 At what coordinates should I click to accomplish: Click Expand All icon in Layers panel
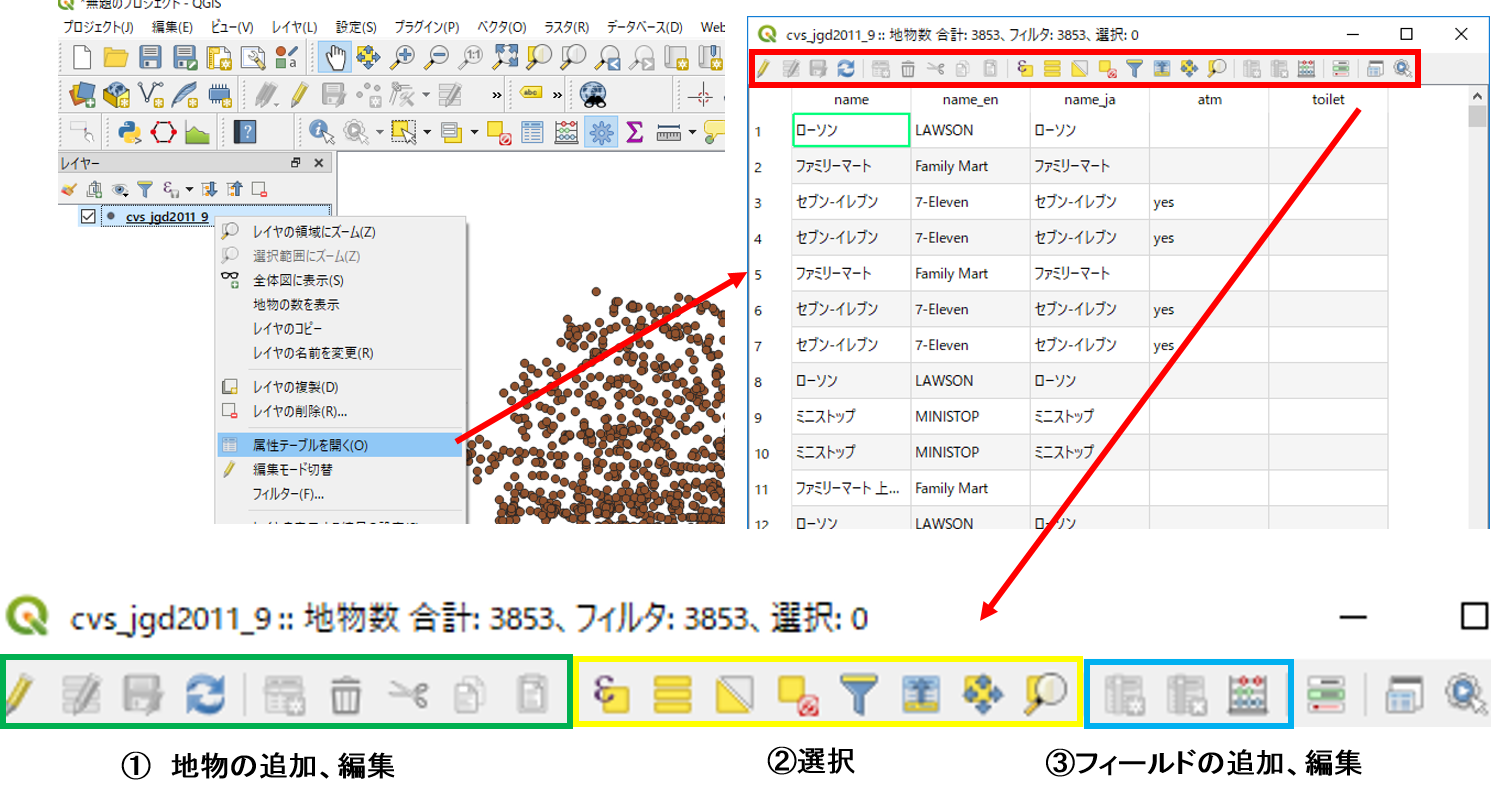pyautogui.click(x=209, y=188)
